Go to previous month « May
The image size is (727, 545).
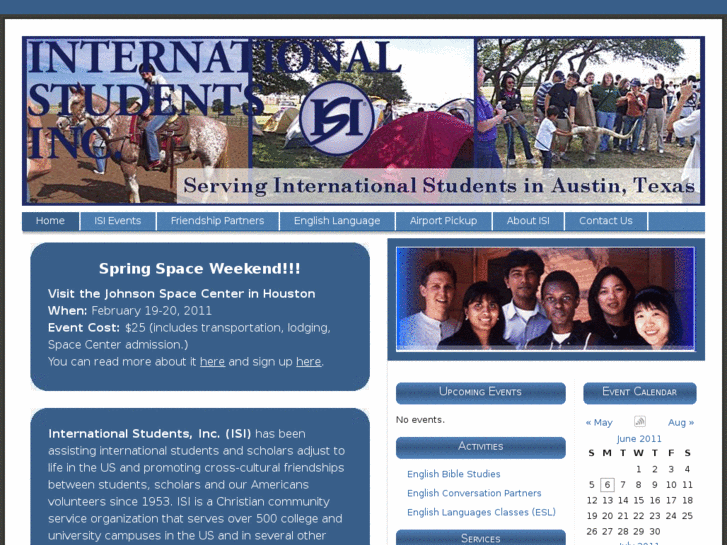(x=599, y=423)
